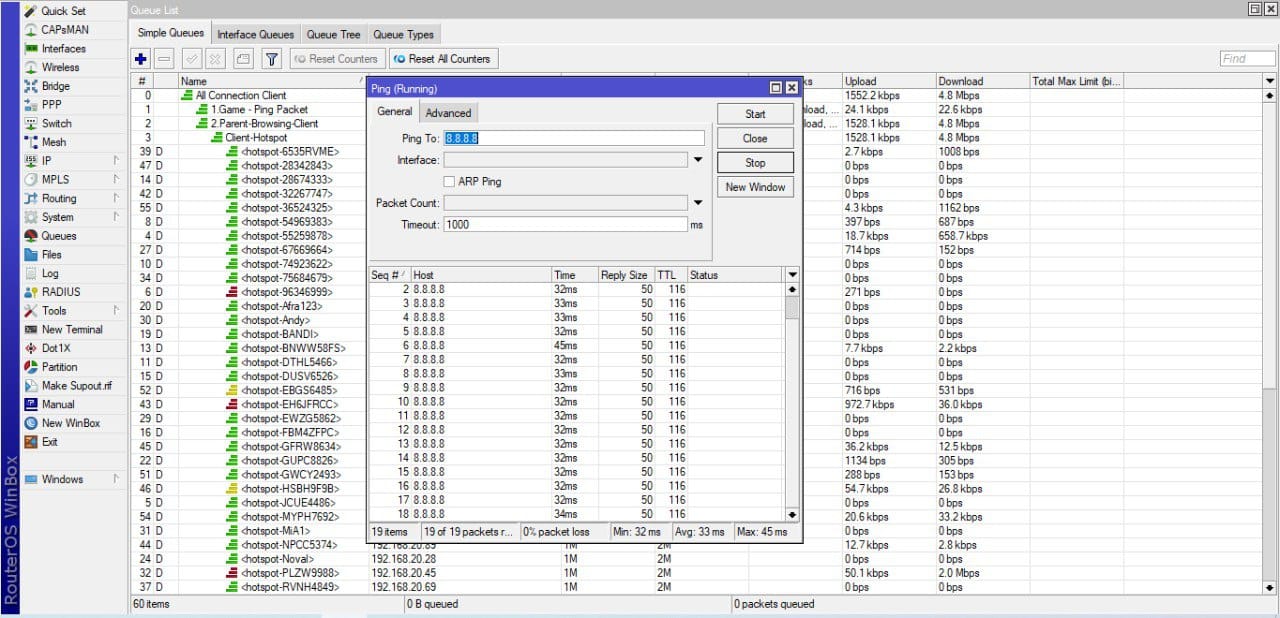Expand the MPLS submenu arrow
The width and height of the screenshot is (1280, 618).
point(116,180)
